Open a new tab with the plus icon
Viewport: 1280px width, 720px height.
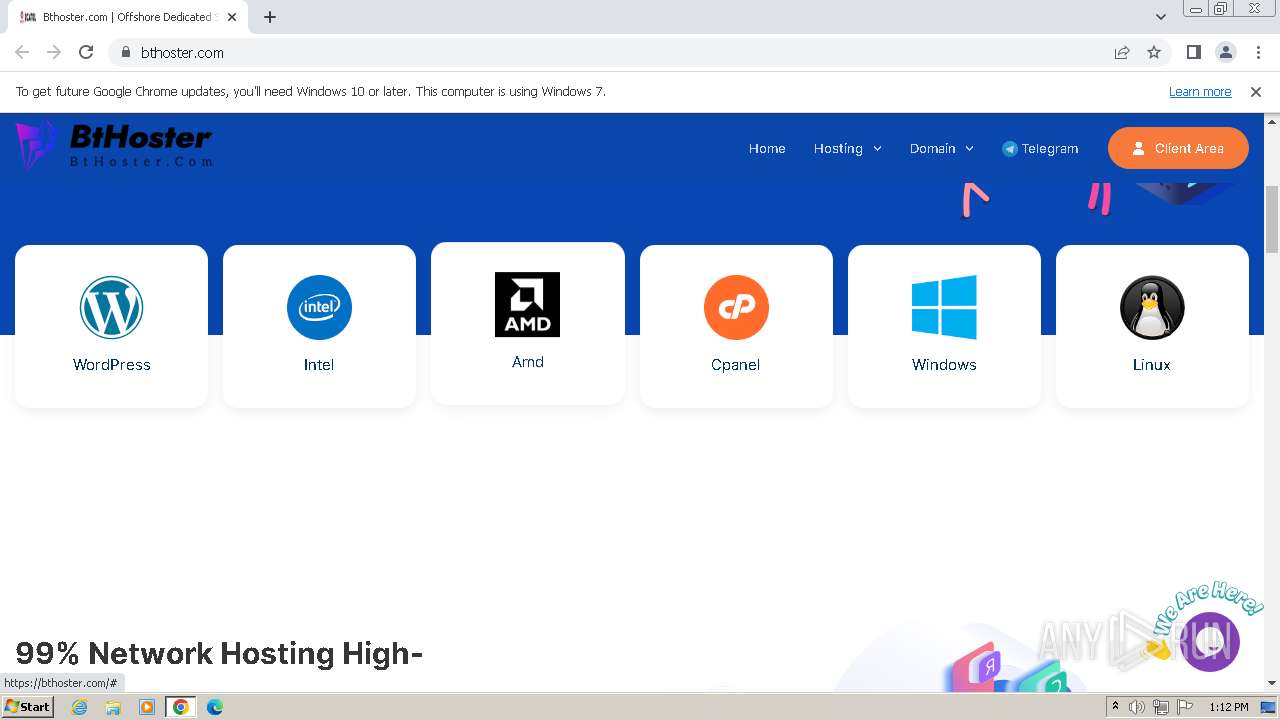(x=269, y=17)
